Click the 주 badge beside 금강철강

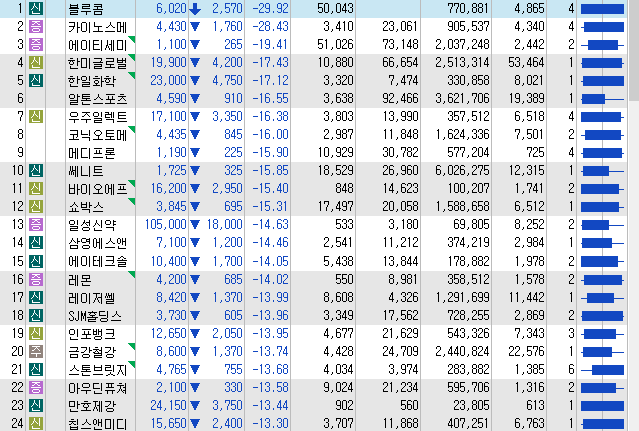[x=36, y=351]
